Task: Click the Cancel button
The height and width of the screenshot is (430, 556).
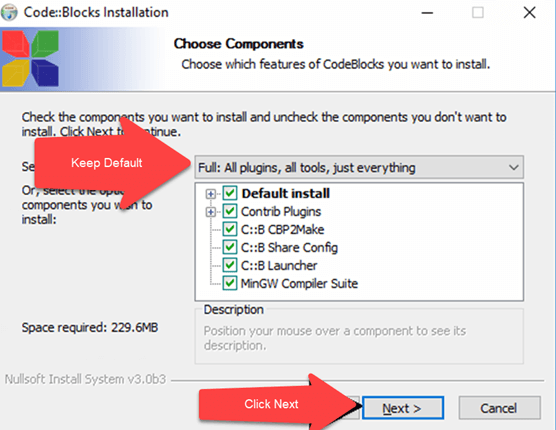Action: click(x=499, y=408)
